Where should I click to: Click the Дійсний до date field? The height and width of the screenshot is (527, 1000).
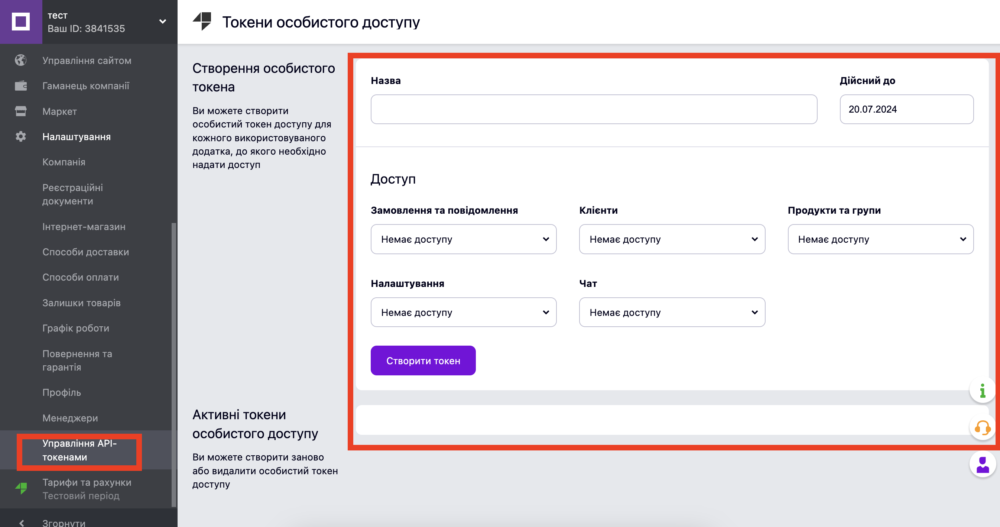pos(906,109)
